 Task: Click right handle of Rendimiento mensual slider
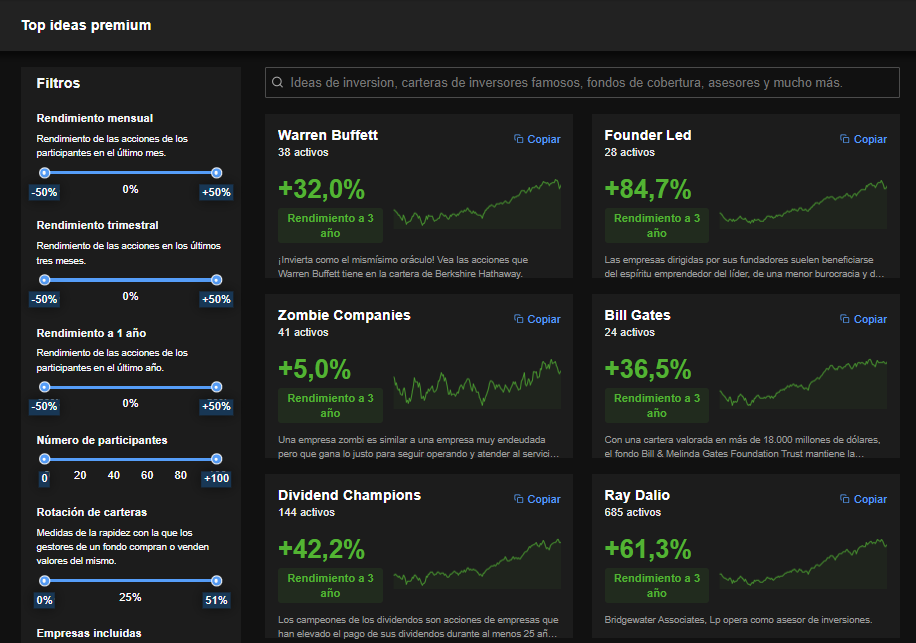point(216,173)
